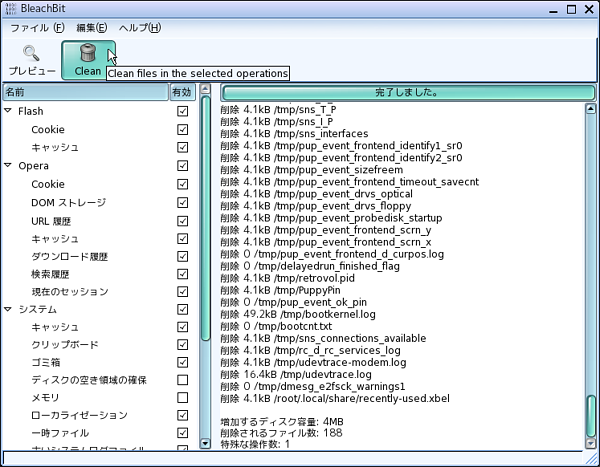Click the 名前 column header

(83, 92)
